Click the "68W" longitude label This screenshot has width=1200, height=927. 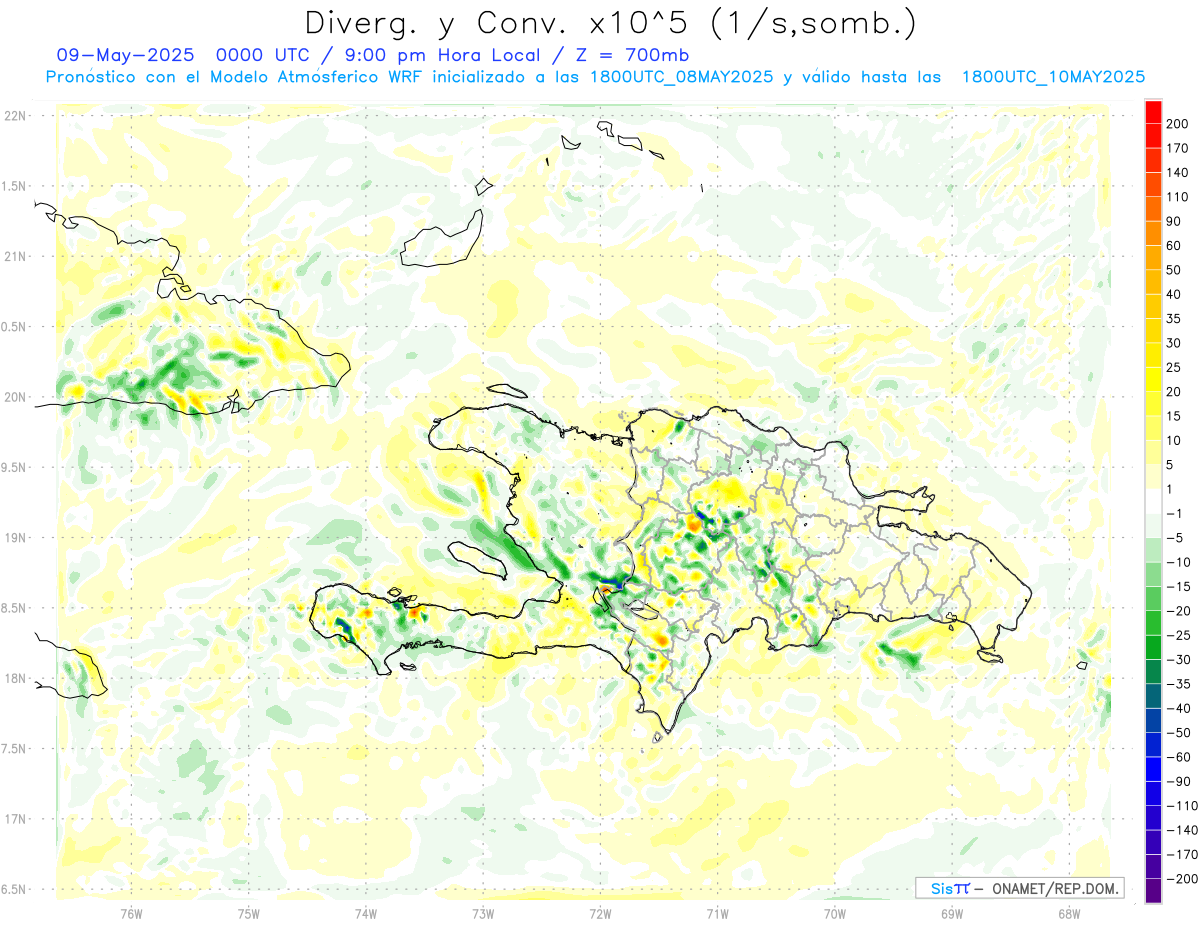[x=1069, y=913]
